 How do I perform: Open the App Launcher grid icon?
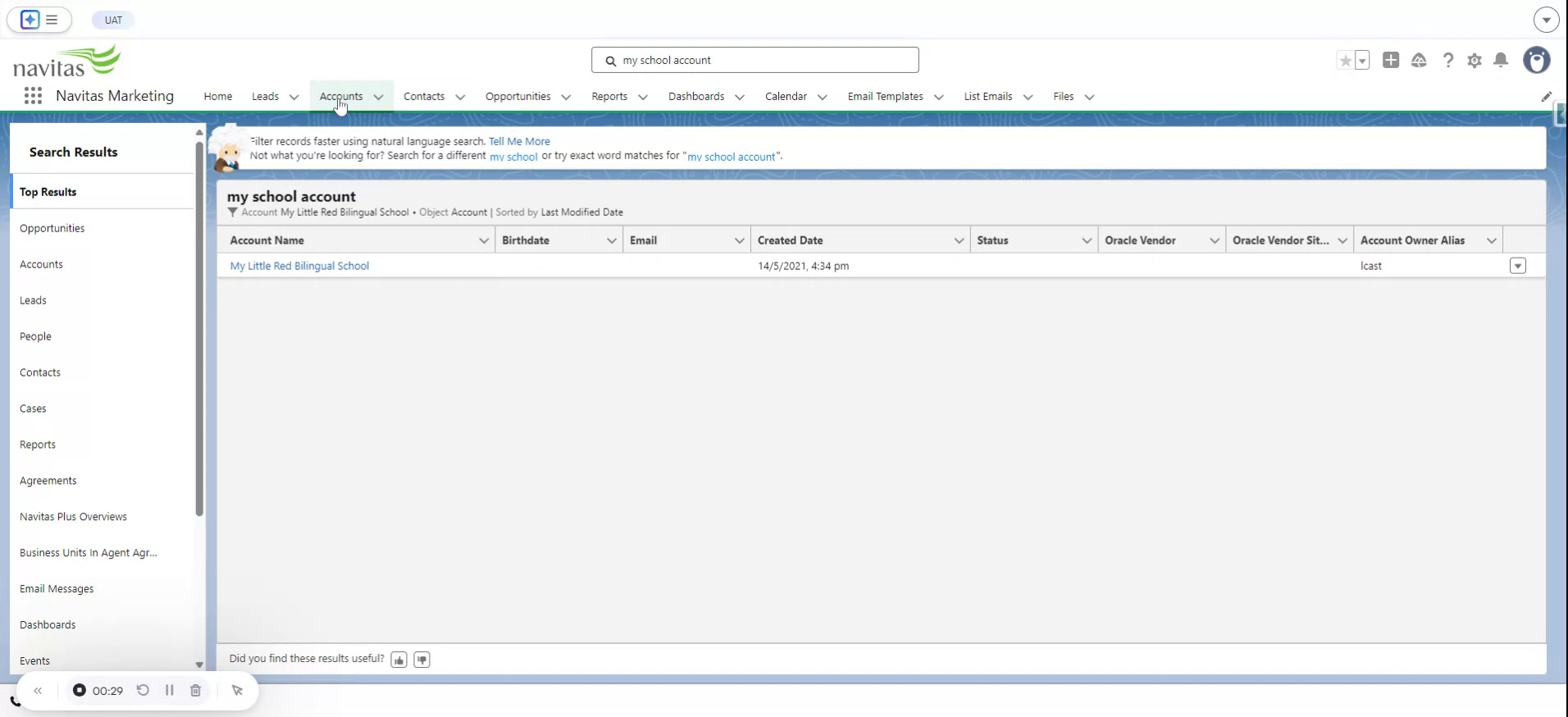33,96
